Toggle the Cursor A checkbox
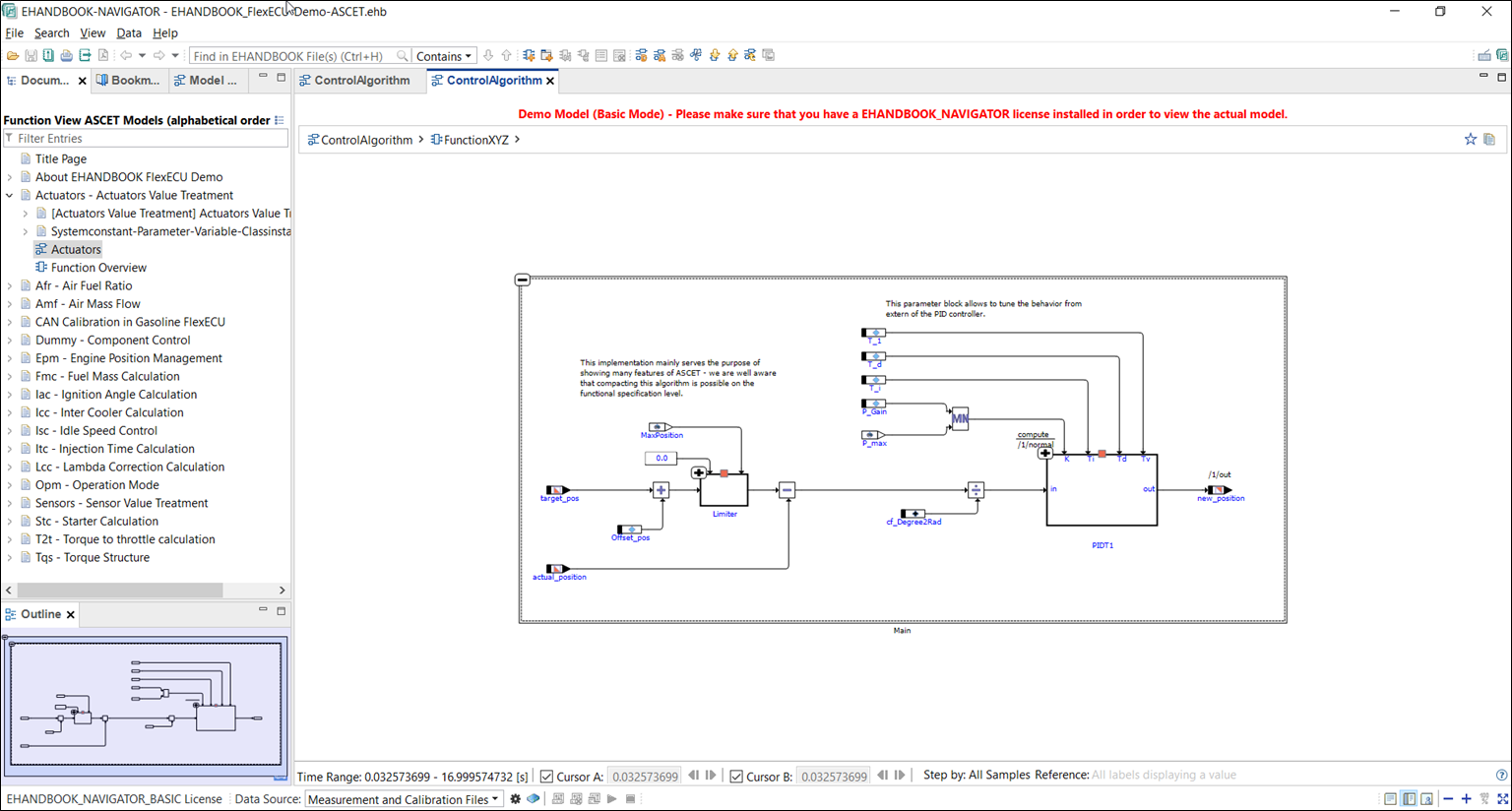The width and height of the screenshot is (1512, 811). coord(547,777)
